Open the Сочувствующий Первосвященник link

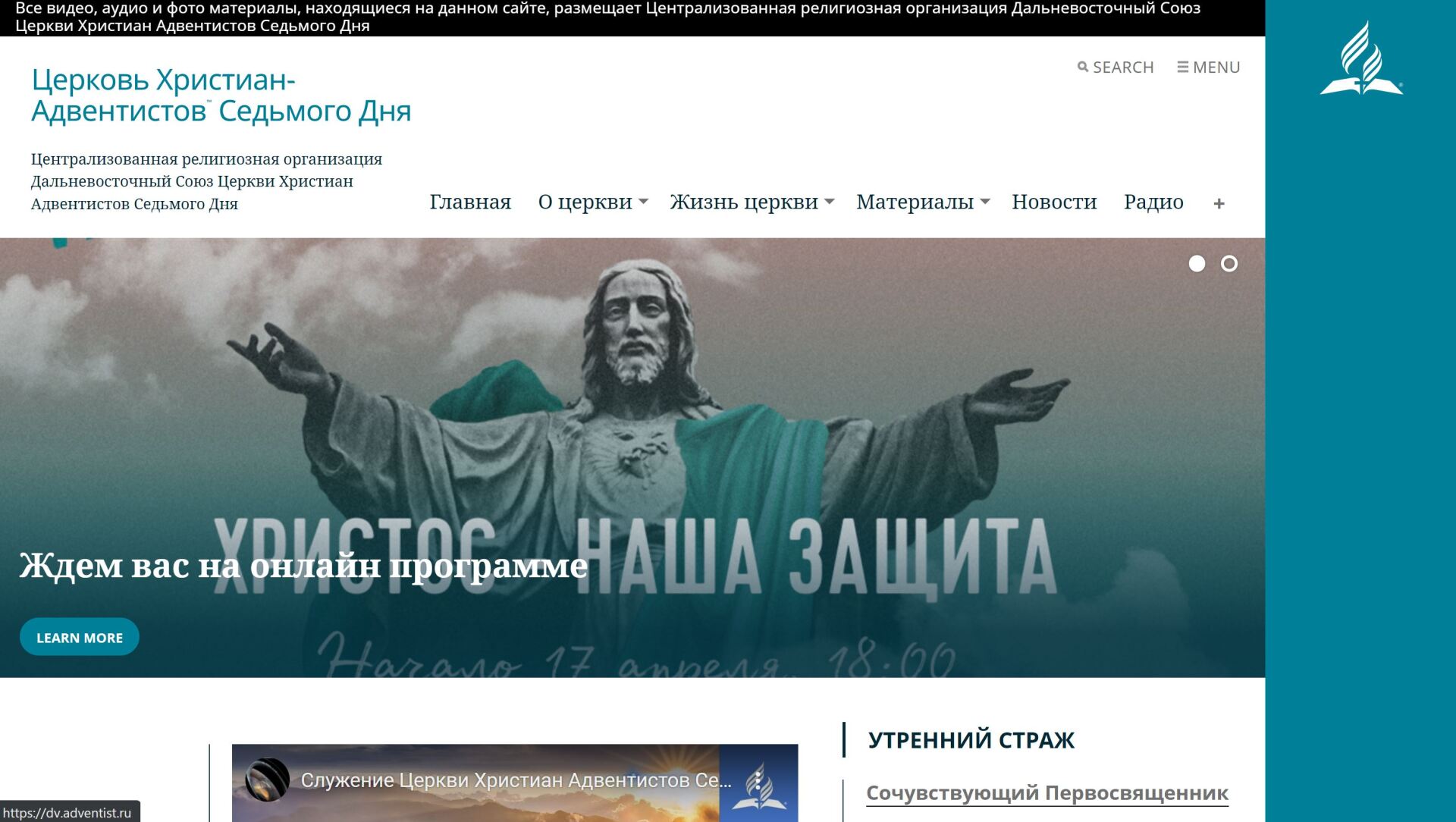[x=1047, y=793]
